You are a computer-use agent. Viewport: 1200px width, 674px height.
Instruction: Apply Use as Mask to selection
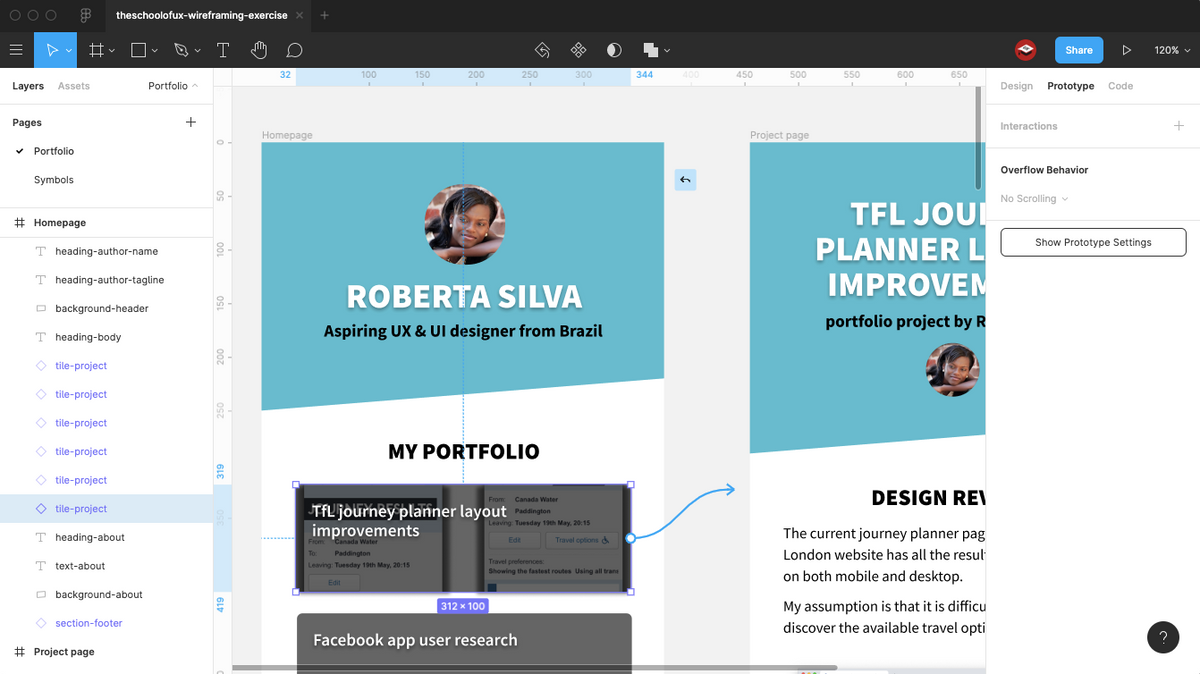pos(613,50)
